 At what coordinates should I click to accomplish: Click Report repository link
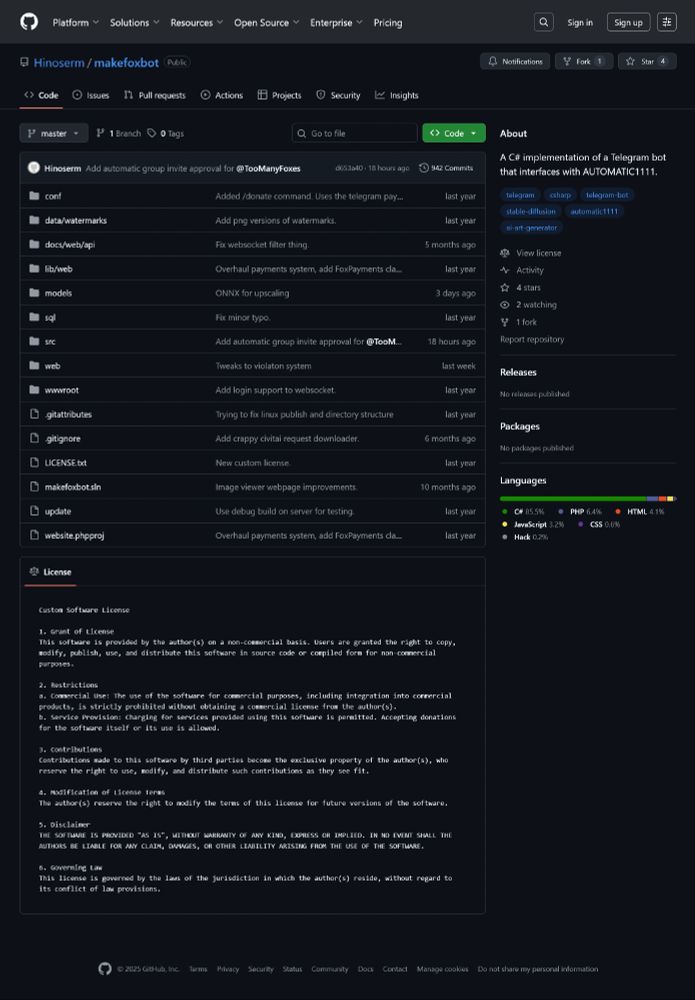coord(532,339)
